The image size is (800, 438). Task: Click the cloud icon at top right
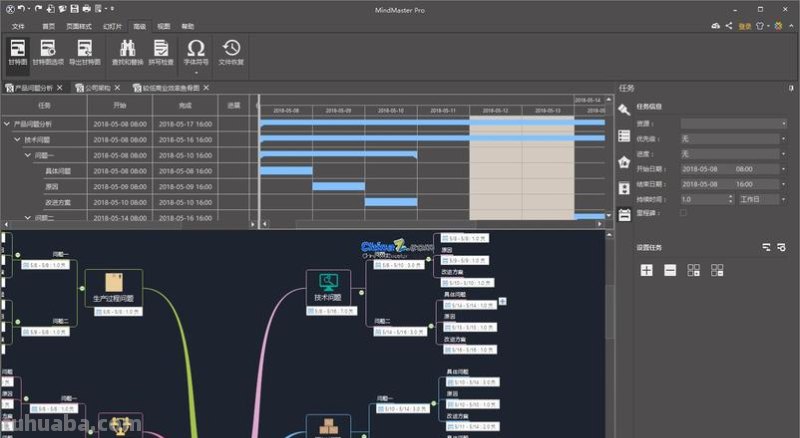click(x=716, y=26)
